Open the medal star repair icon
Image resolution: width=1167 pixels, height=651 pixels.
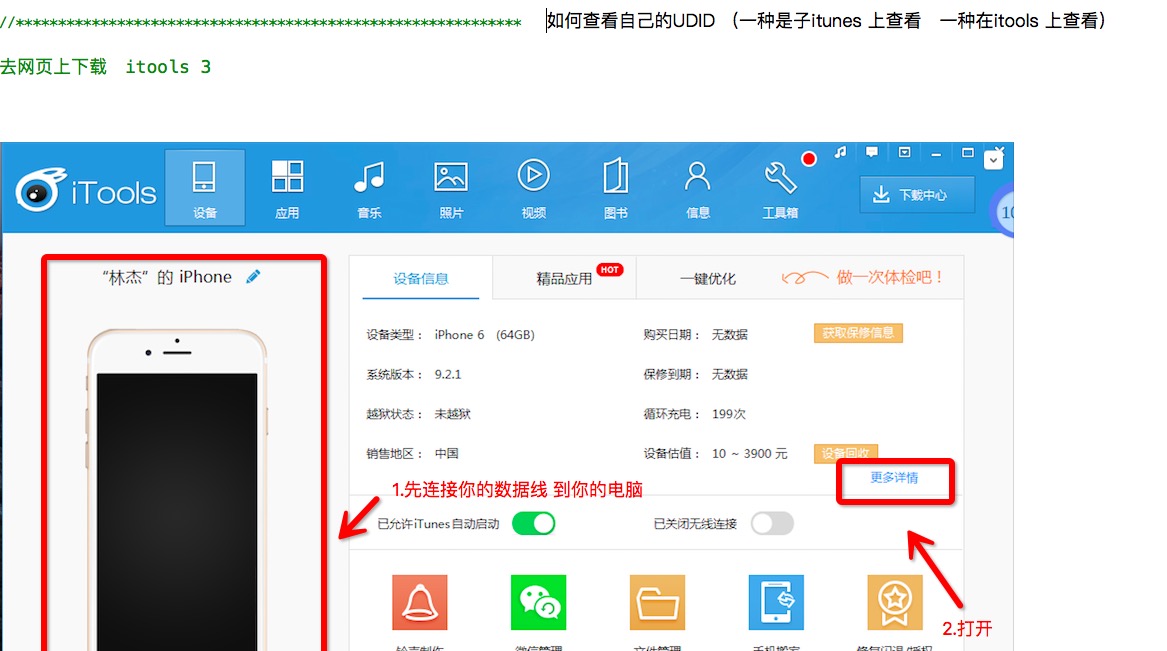[x=895, y=602]
